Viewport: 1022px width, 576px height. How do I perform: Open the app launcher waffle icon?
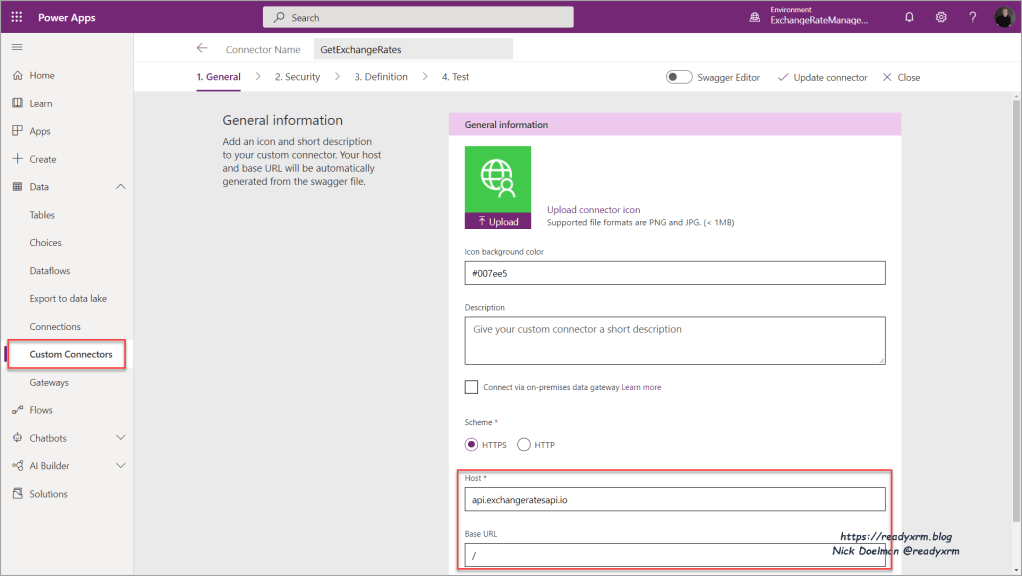click(x=17, y=17)
